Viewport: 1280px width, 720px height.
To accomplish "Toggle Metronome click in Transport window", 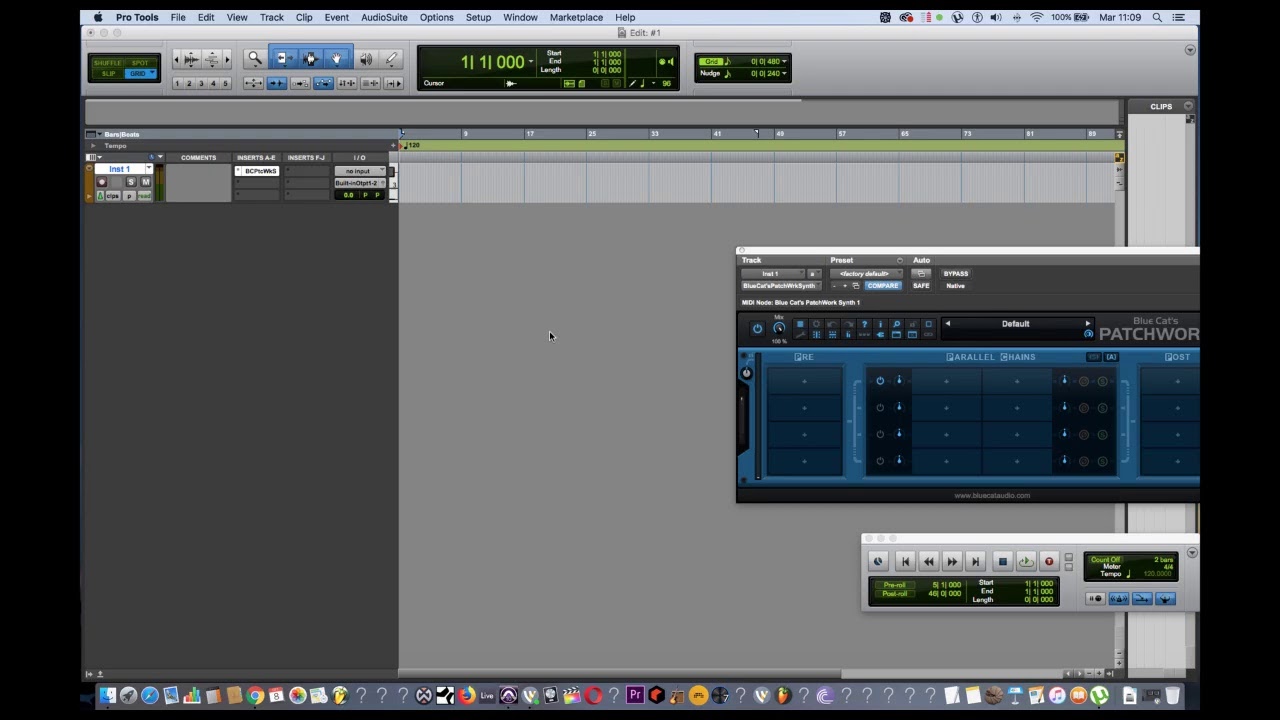I will coord(1119,598).
